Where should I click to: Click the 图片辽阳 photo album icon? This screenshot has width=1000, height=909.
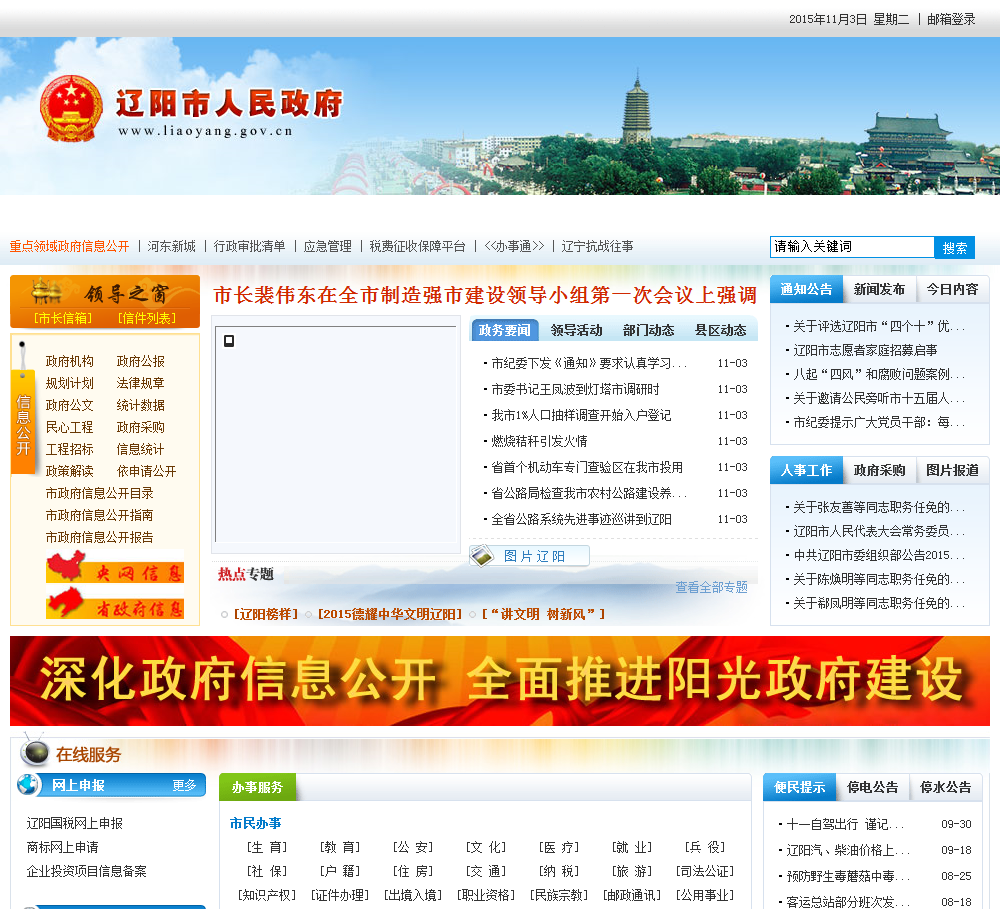(482, 556)
